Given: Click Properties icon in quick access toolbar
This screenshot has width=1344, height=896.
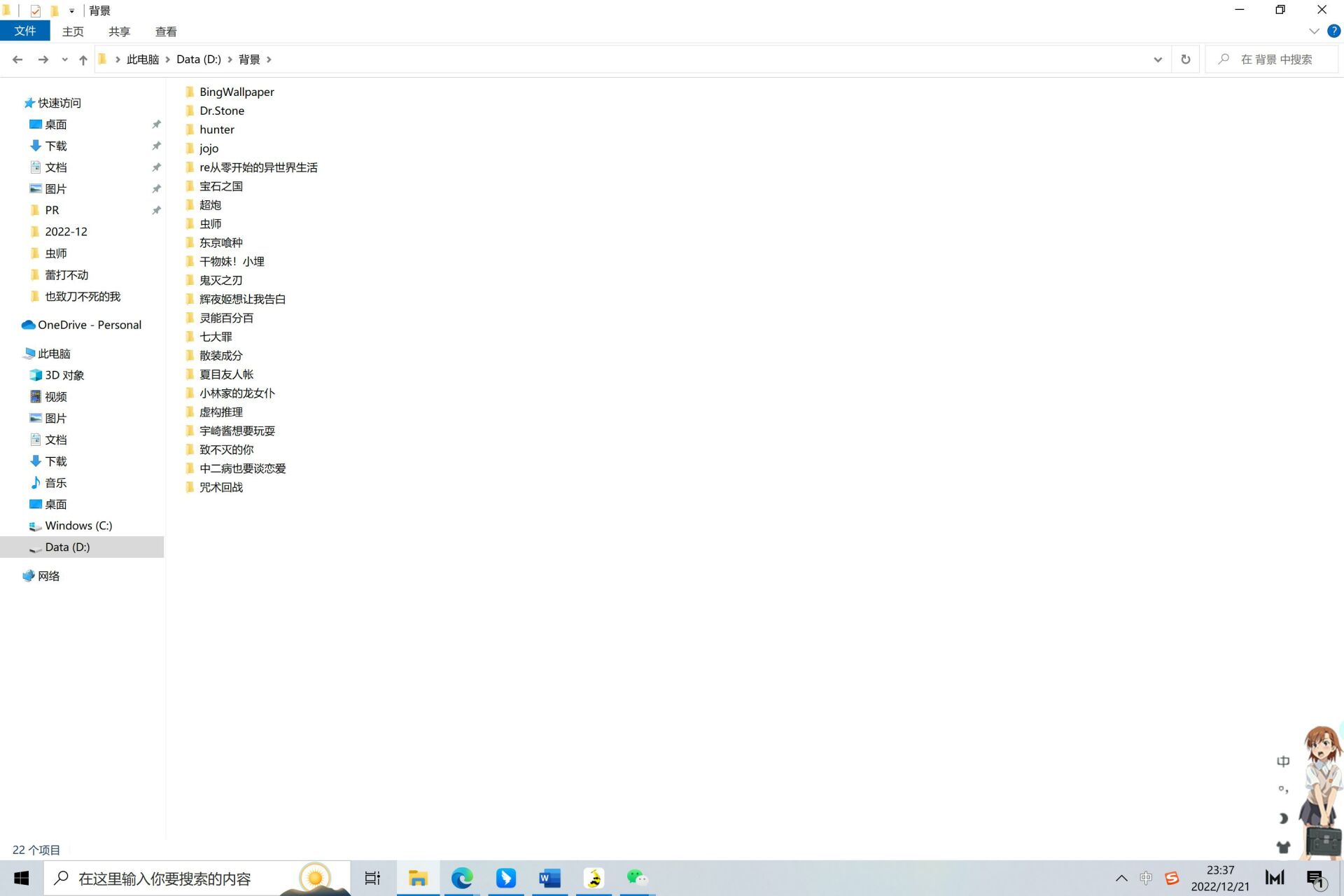Looking at the screenshot, I should [x=35, y=10].
